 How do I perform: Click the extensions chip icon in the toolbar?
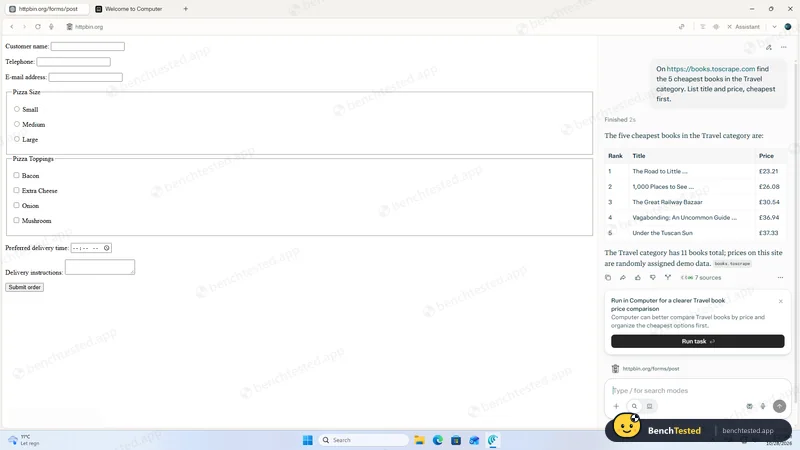[x=716, y=27]
